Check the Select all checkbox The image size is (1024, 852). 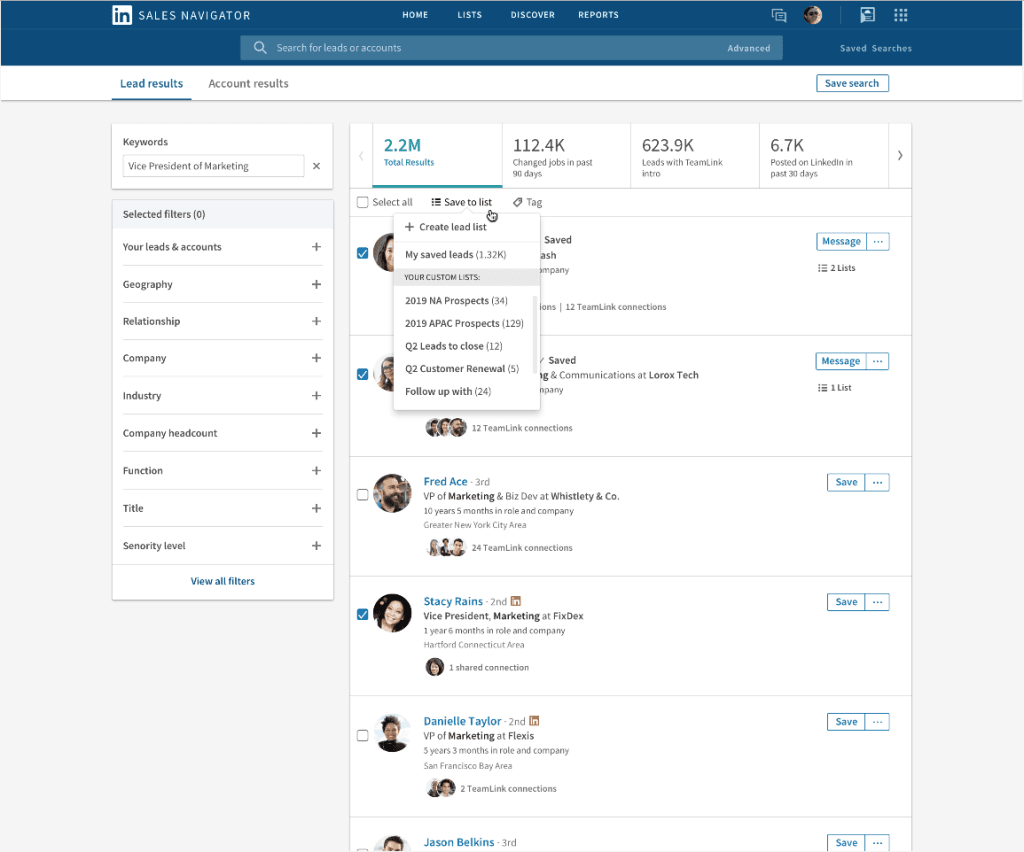(363, 201)
